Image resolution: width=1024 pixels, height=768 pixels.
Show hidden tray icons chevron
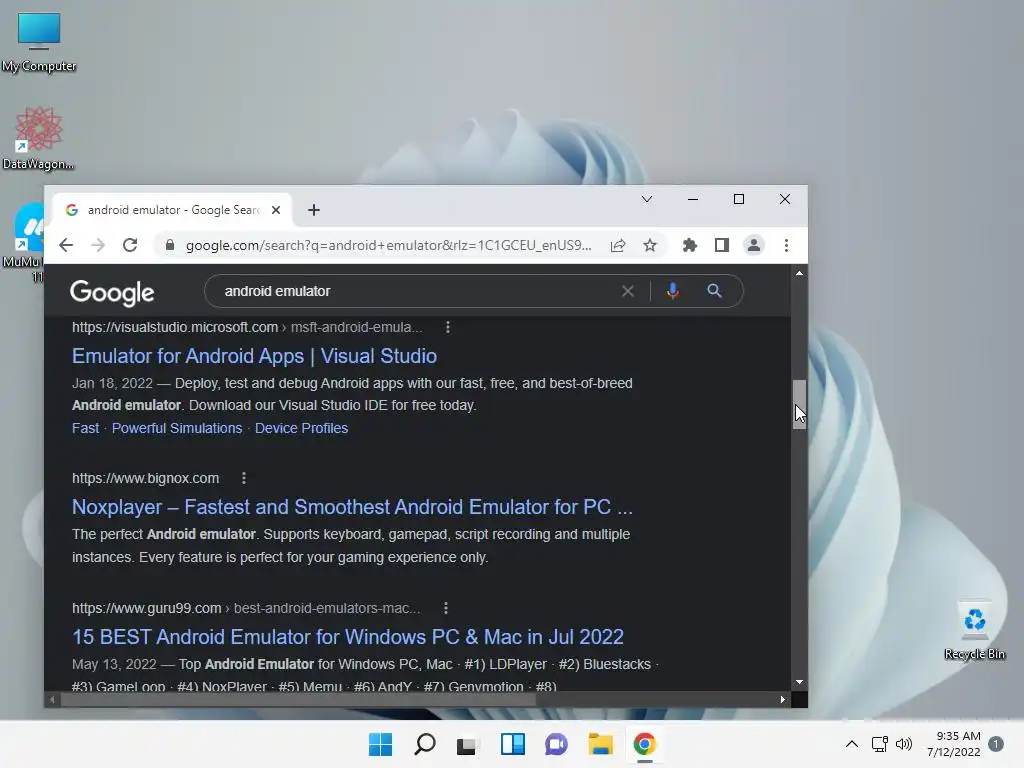click(852, 744)
